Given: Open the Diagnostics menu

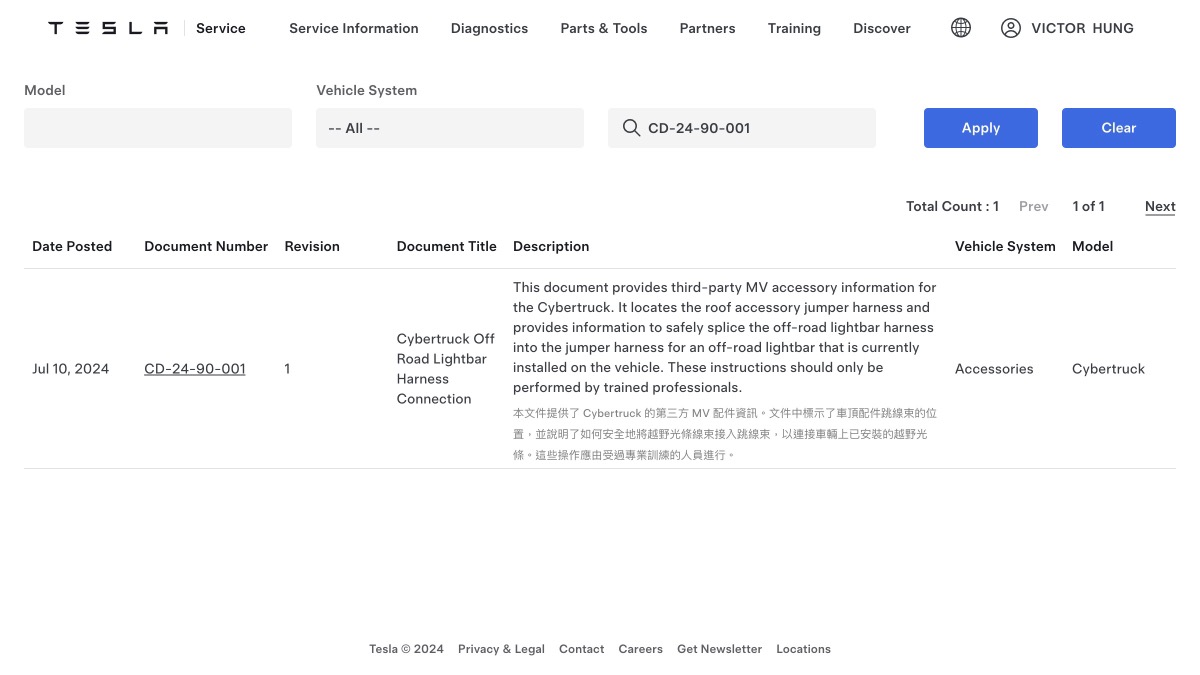Looking at the screenshot, I should (x=489, y=28).
